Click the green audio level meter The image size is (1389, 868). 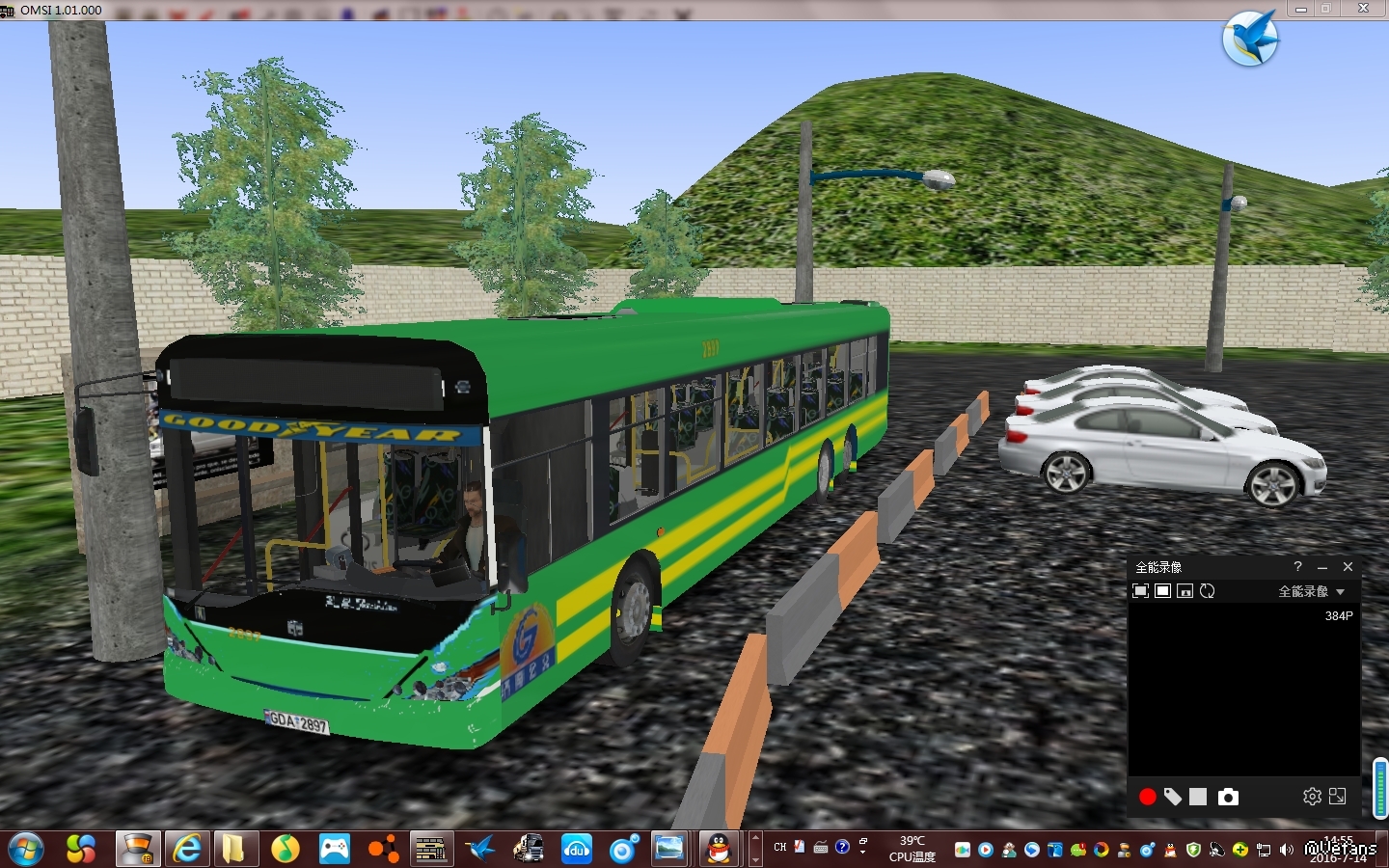(x=1380, y=788)
